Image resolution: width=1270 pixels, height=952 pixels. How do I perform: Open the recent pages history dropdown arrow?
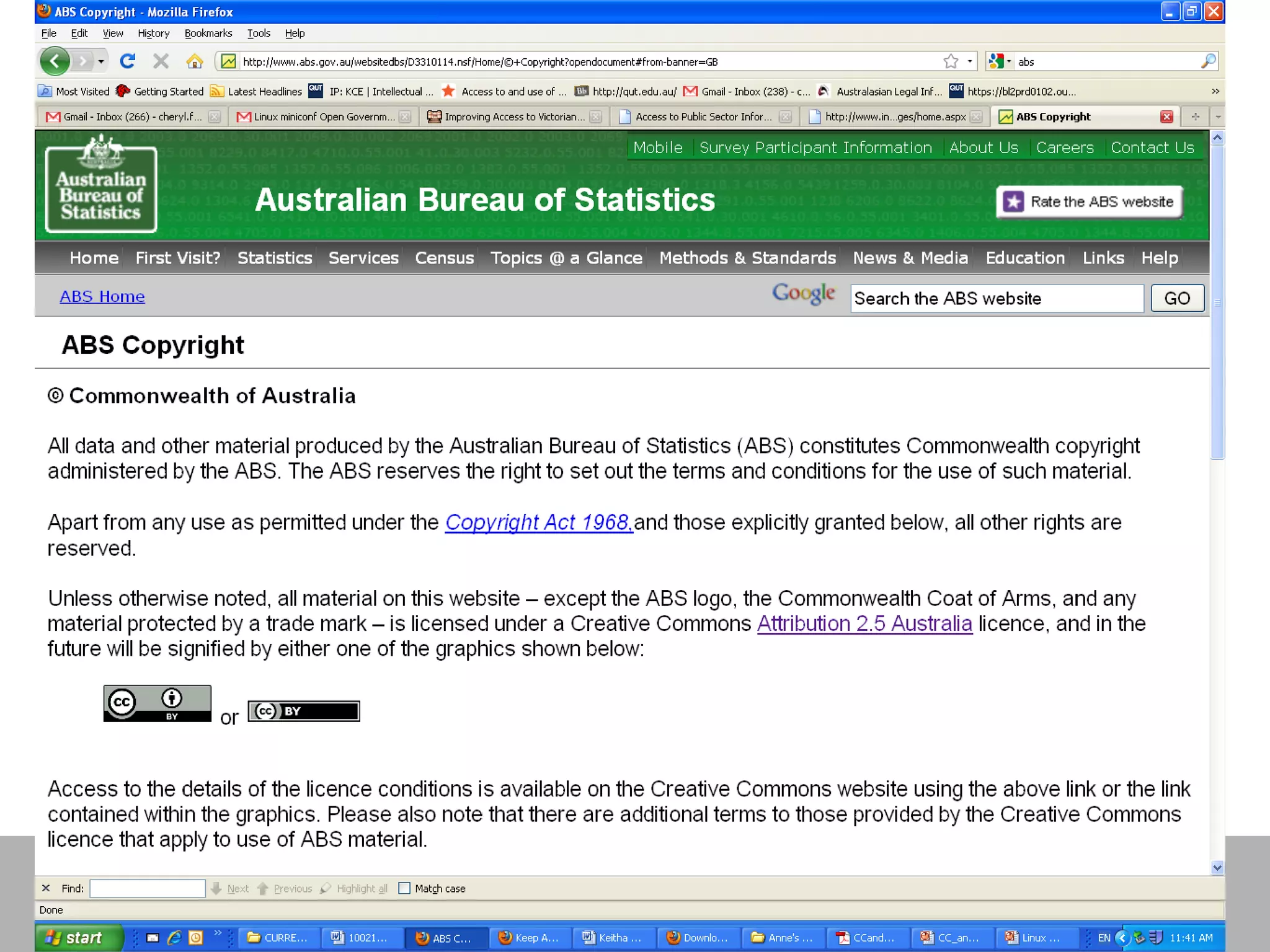[x=101, y=61]
